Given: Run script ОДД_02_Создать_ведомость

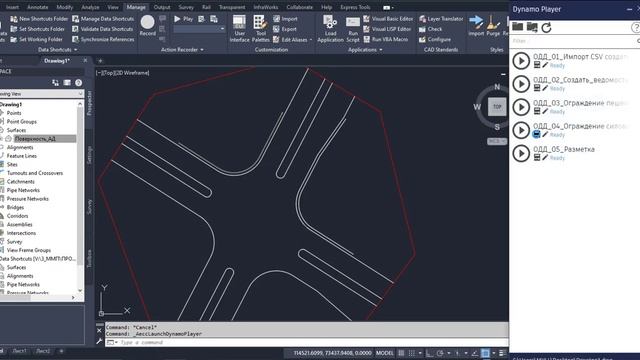Looking at the screenshot, I should 521,84.
